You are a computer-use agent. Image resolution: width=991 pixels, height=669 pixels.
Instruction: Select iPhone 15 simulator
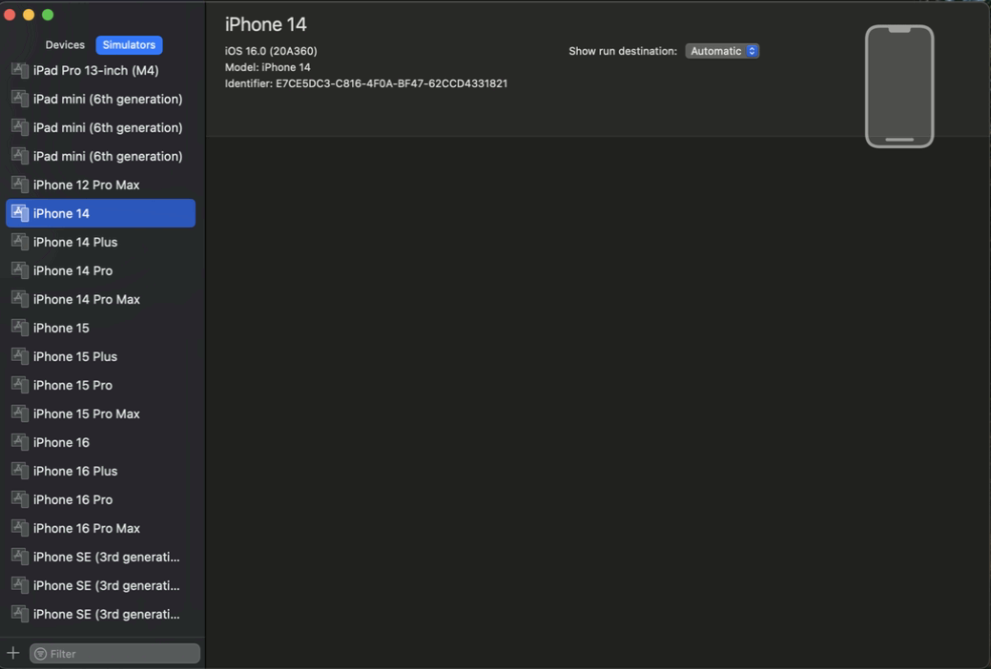[x=101, y=328]
